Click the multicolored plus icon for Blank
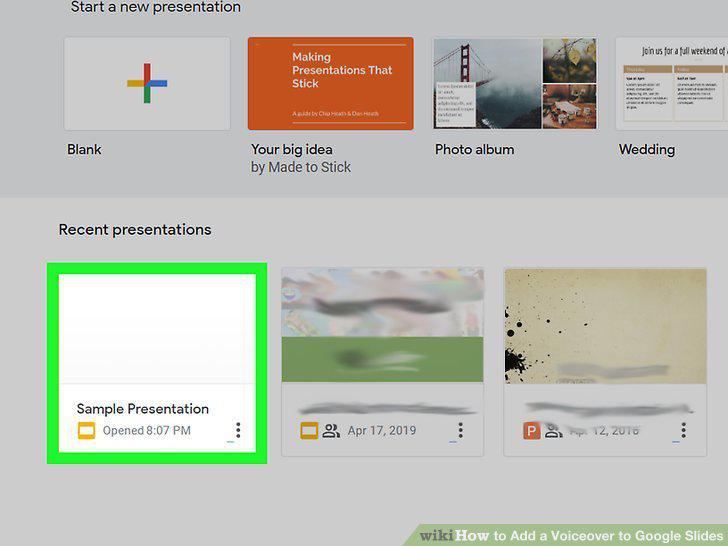The height and width of the screenshot is (546, 728). 147,83
